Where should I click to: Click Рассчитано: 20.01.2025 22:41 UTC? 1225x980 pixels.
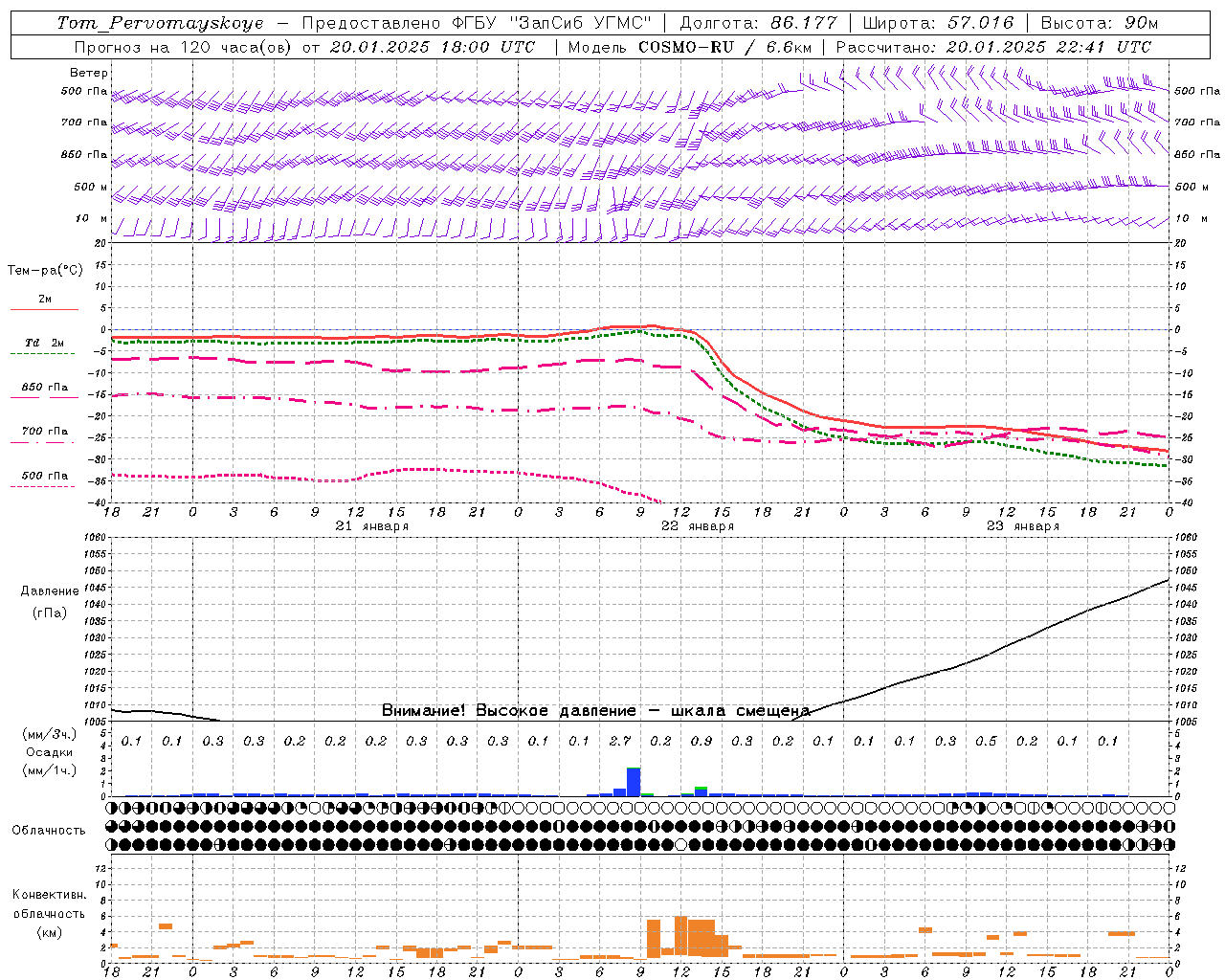pos(994,47)
